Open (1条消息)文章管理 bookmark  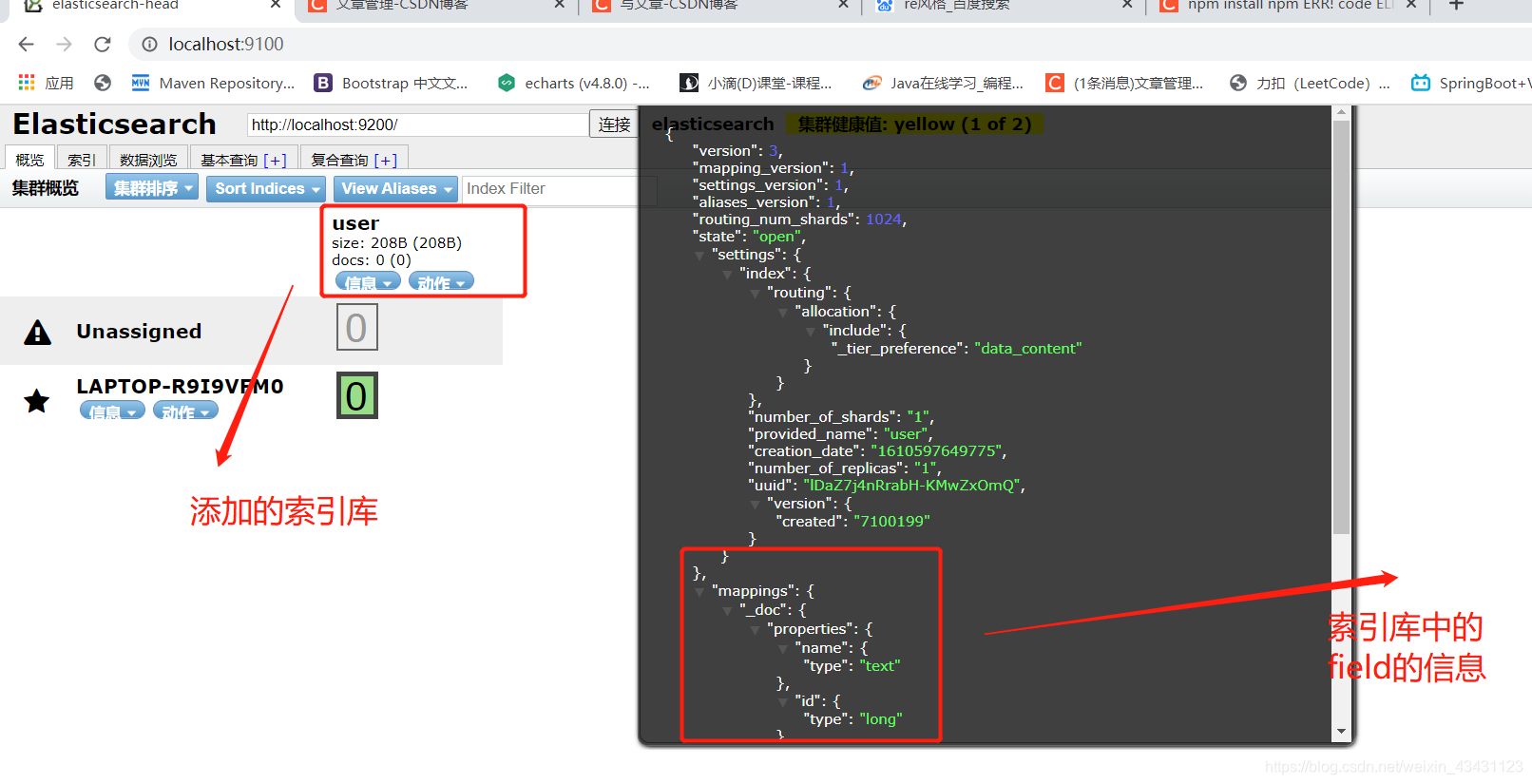(1124, 83)
